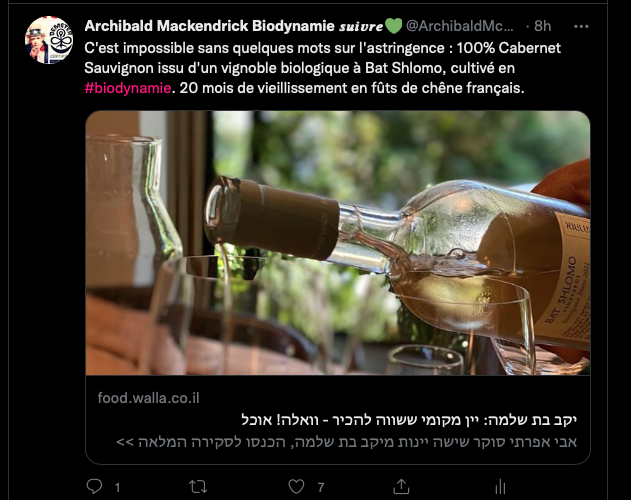Click the 8h timestamp
The image size is (631, 500).
click(x=542, y=26)
